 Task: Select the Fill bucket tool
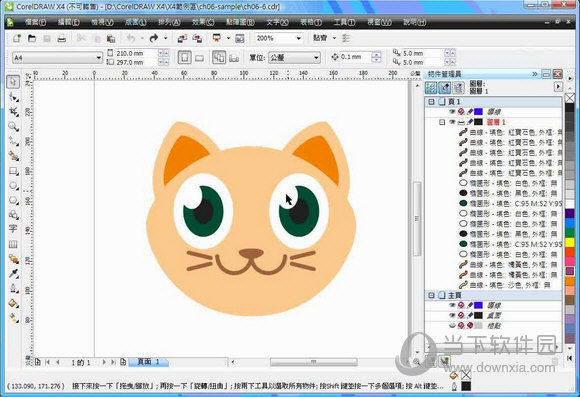[x=13, y=303]
